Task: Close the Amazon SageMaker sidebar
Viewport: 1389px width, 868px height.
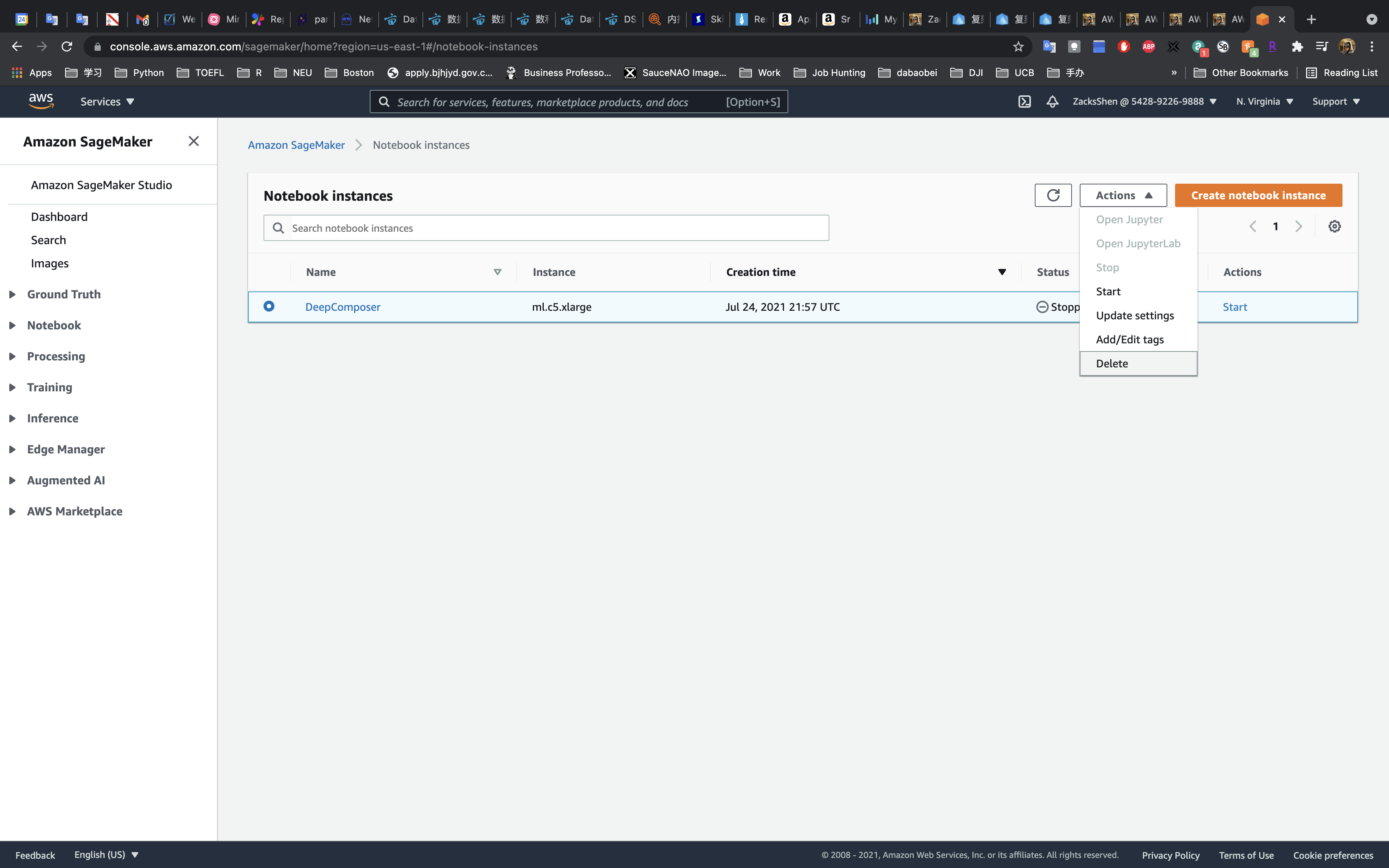Action: click(193, 141)
